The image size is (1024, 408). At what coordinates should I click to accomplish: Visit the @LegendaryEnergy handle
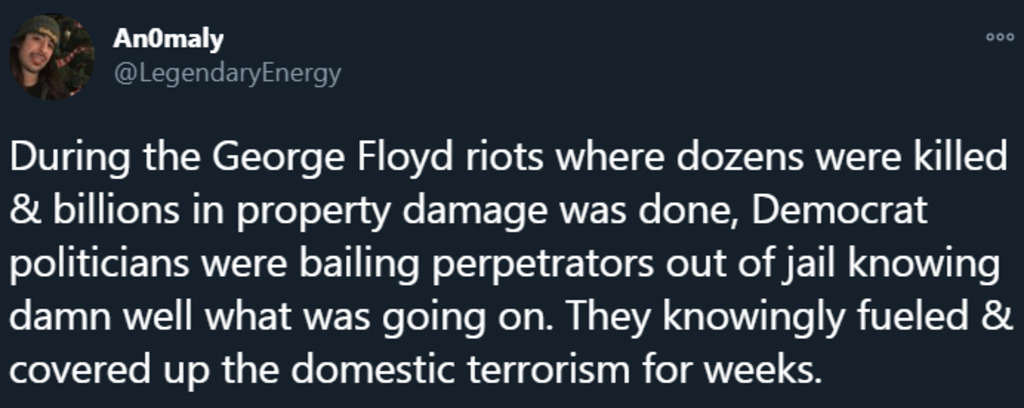[228, 73]
